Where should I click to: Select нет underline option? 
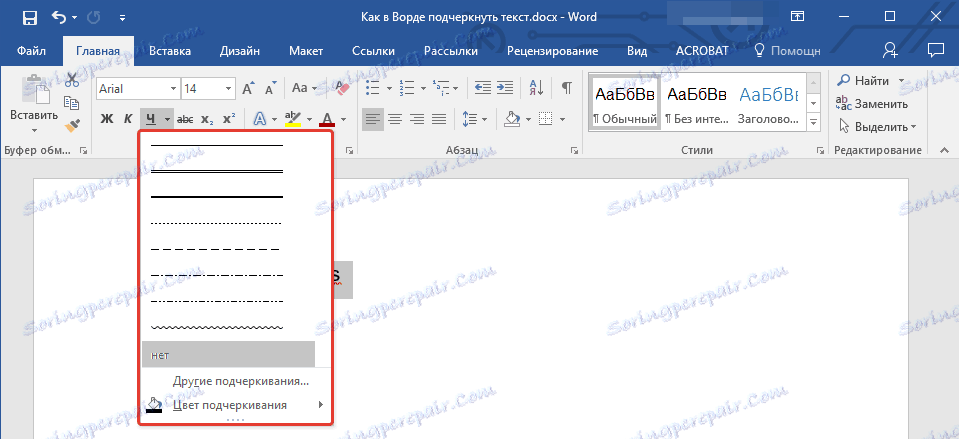point(228,355)
